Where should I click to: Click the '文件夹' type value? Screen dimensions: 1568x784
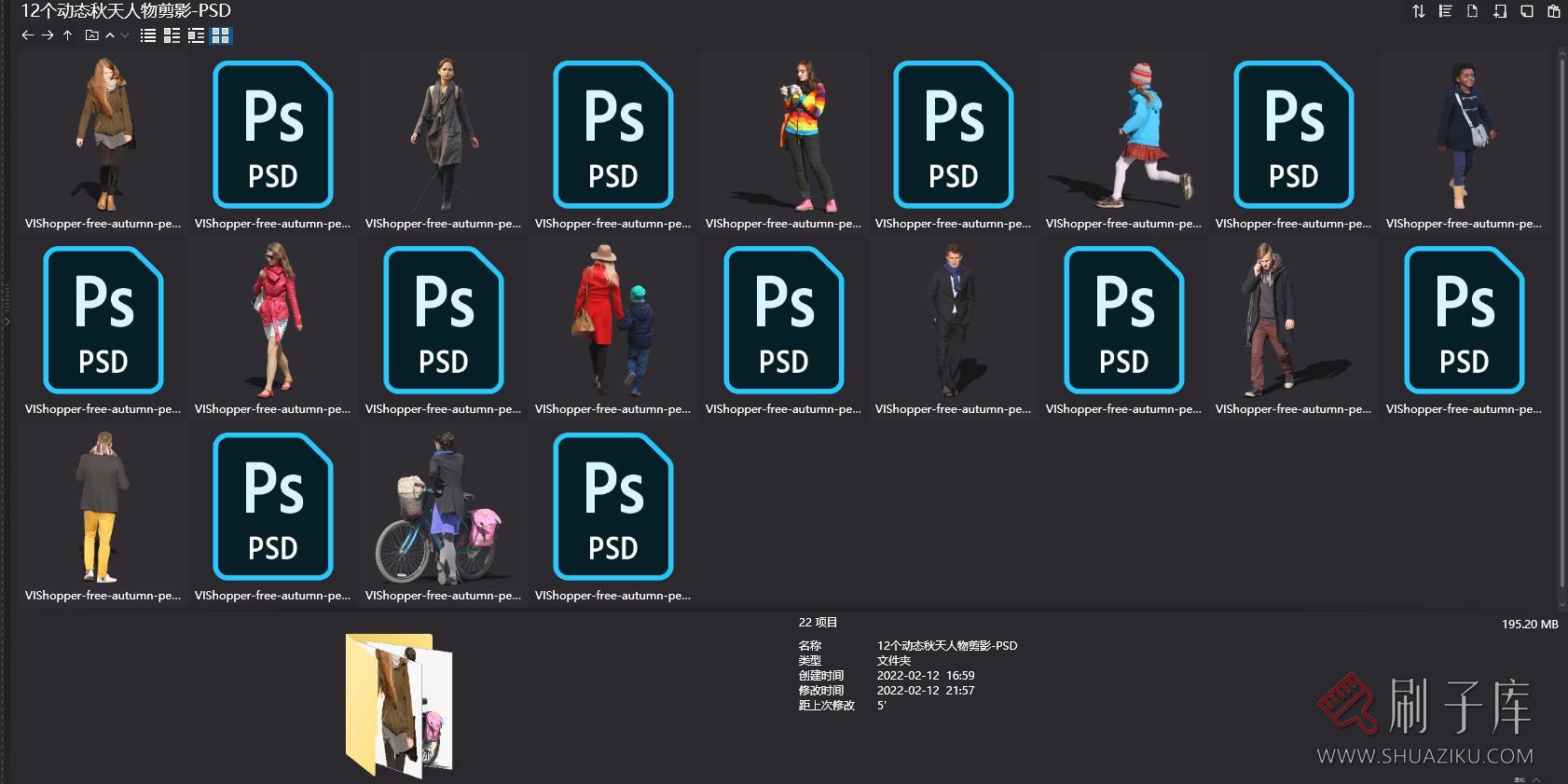[894, 661]
